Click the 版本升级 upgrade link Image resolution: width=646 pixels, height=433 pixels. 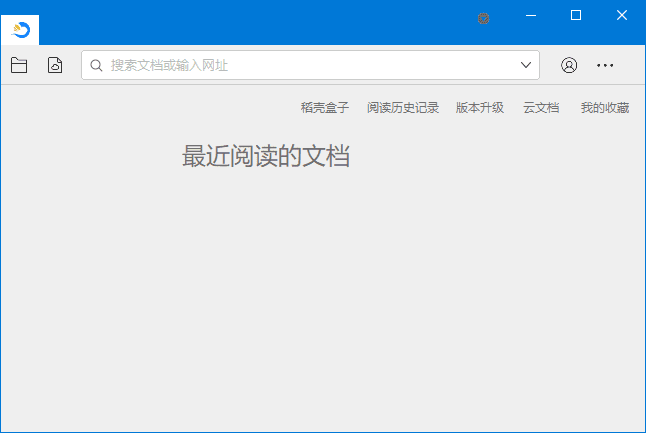pyautogui.click(x=480, y=108)
